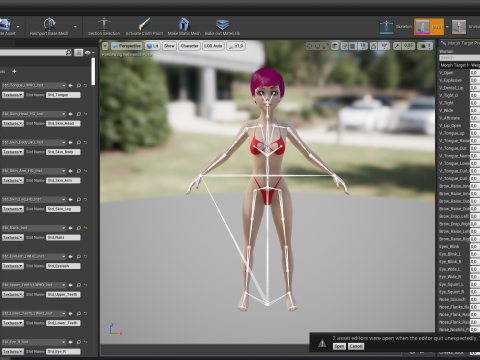Screen dimensions: 480x360
Task: Sort by Morph Target Name column header
Action: click(x=454, y=65)
